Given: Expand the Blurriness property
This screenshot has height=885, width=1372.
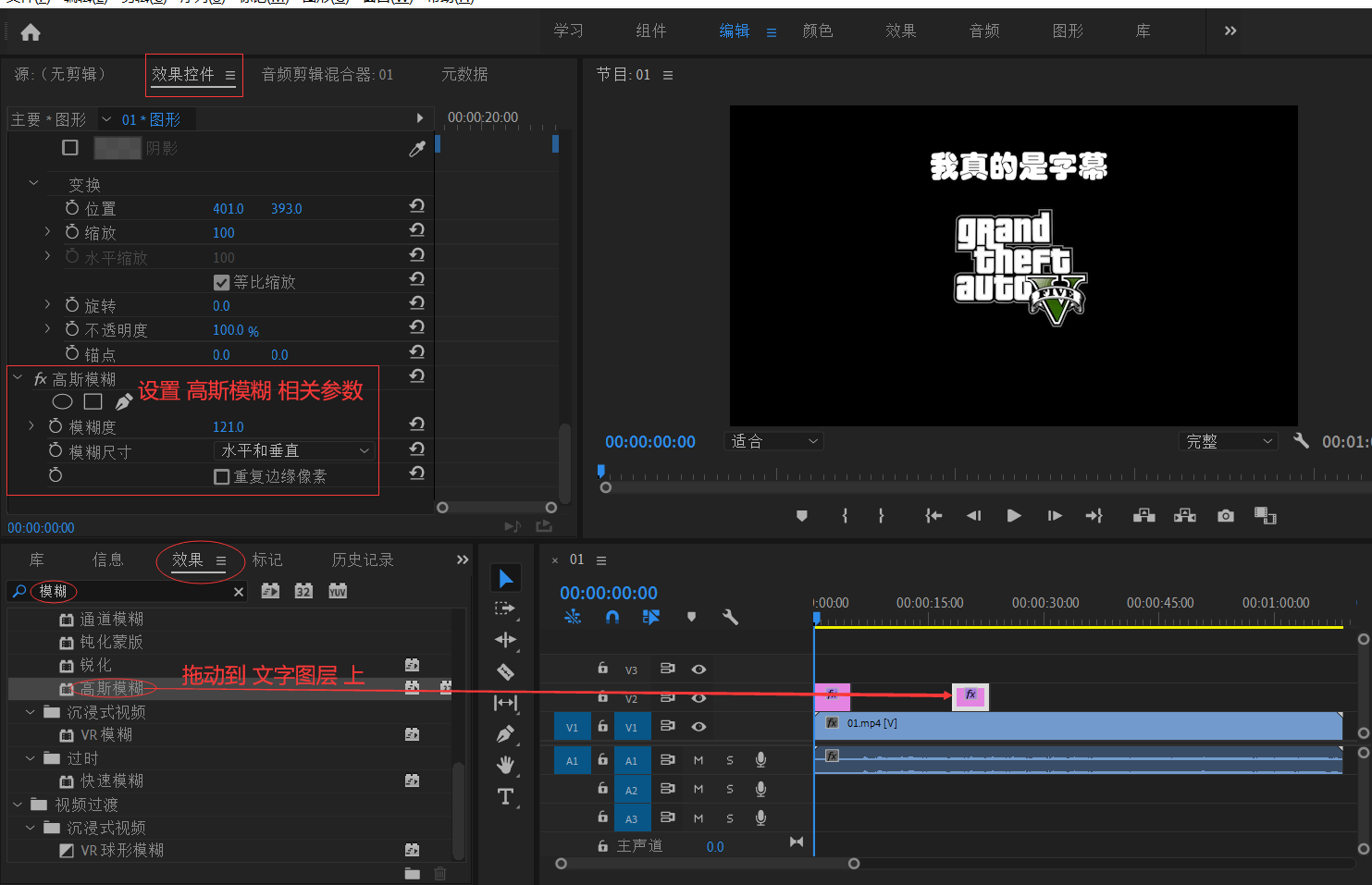Looking at the screenshot, I should pyautogui.click(x=31, y=426).
